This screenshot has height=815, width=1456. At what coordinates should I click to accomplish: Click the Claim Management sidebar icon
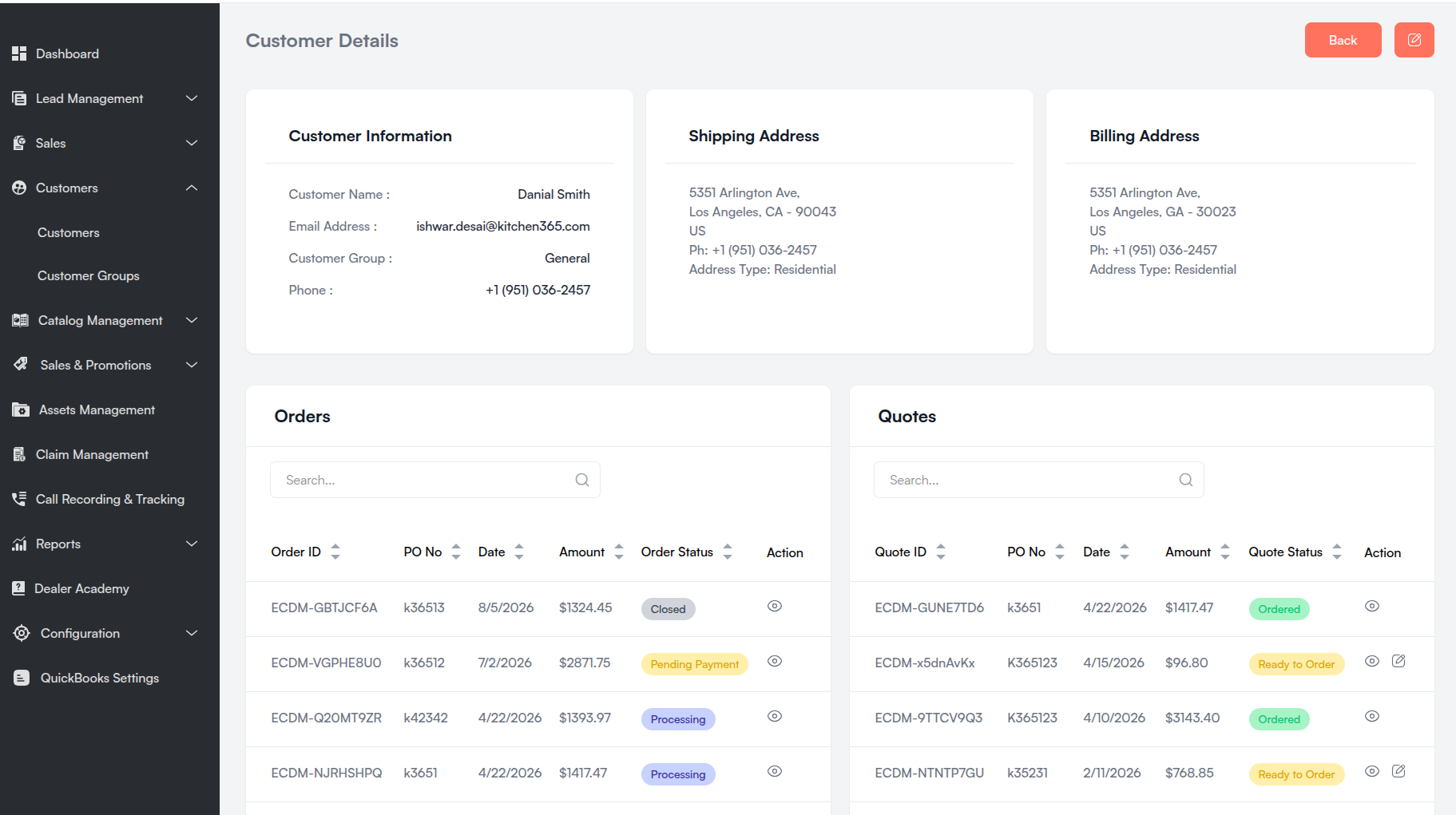coord(19,454)
